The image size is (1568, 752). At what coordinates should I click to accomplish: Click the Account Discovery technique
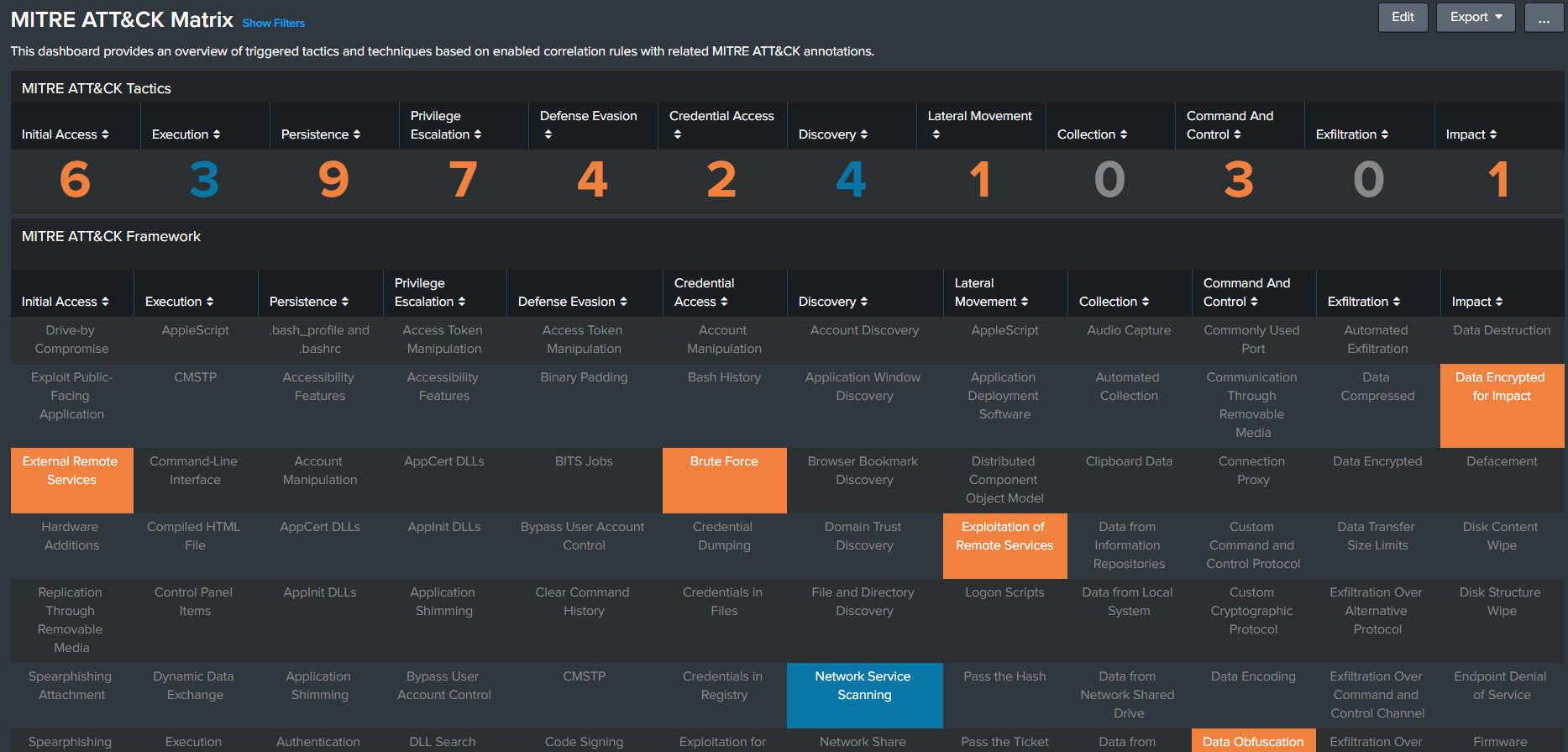click(864, 330)
